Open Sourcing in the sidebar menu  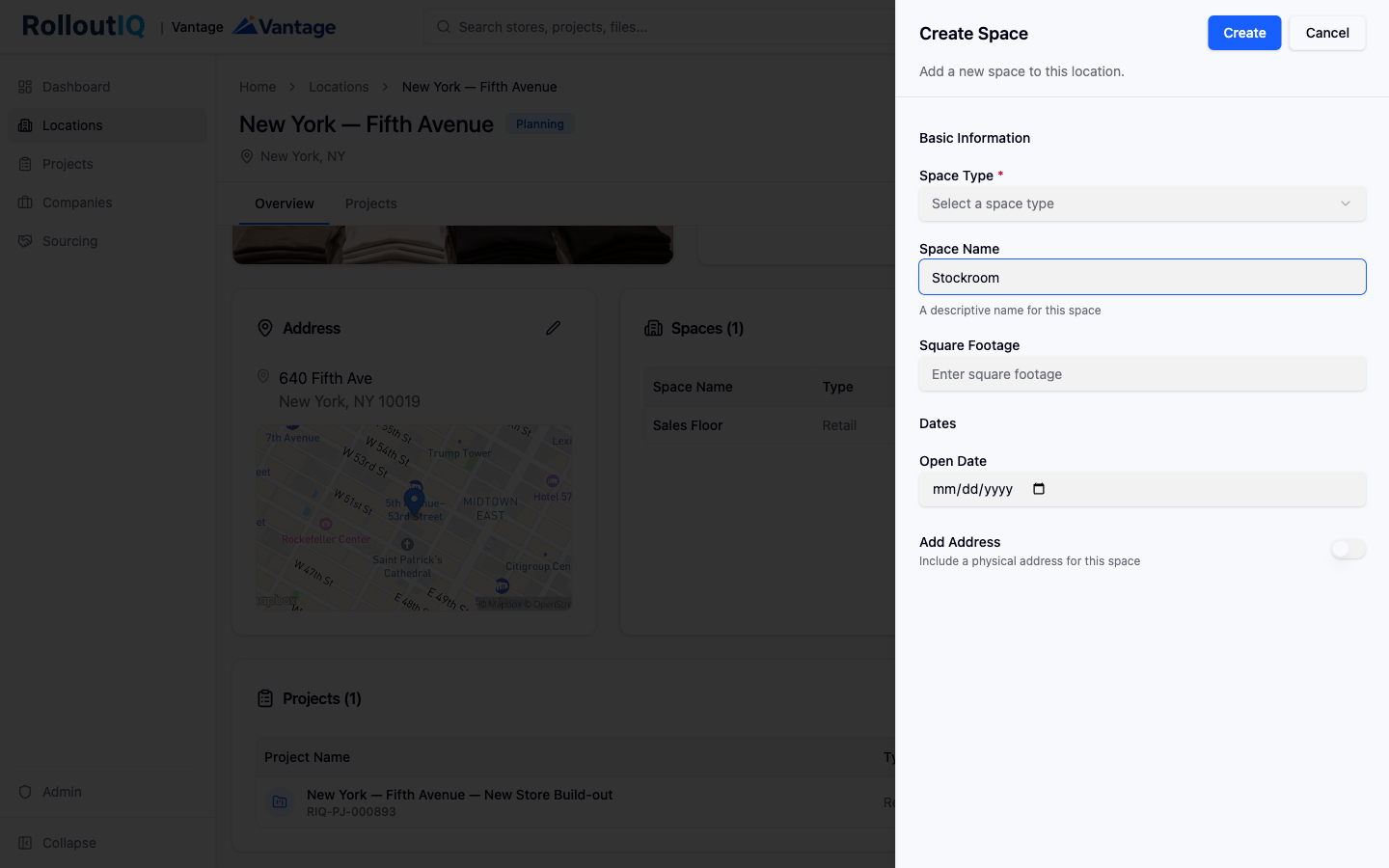click(107, 241)
